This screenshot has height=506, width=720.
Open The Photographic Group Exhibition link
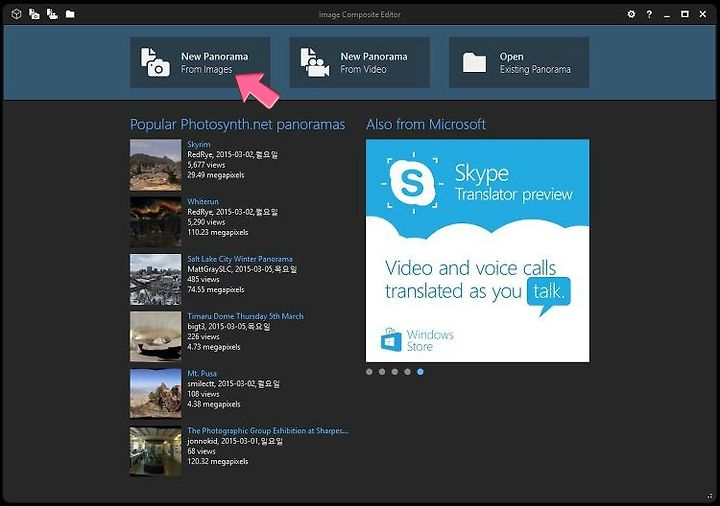268,431
